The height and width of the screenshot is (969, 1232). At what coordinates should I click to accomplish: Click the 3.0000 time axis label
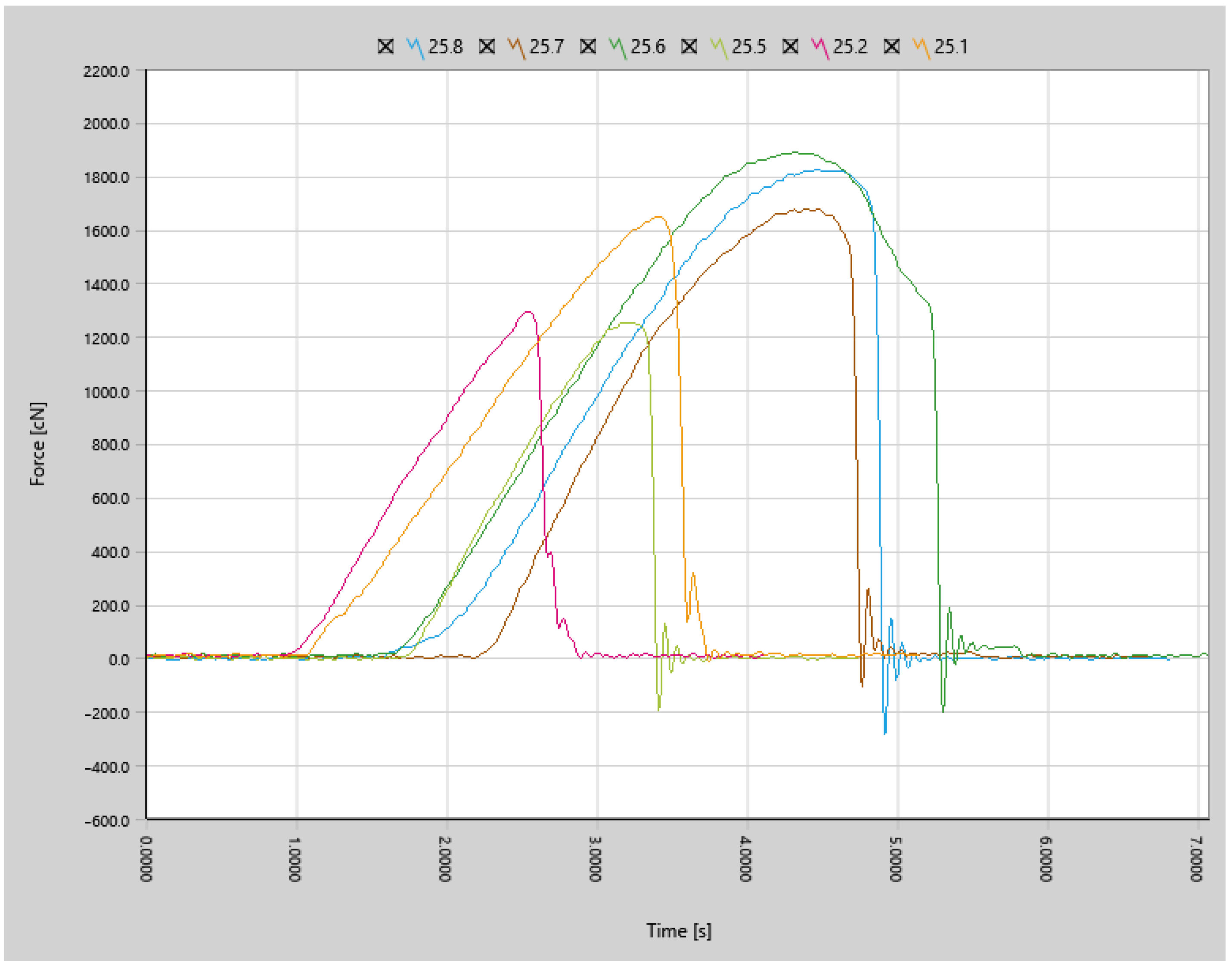[x=595, y=860]
